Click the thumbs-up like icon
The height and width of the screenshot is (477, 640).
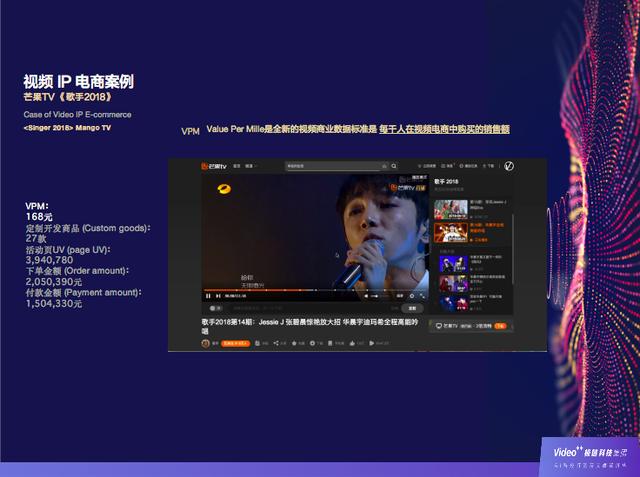click(x=352, y=343)
